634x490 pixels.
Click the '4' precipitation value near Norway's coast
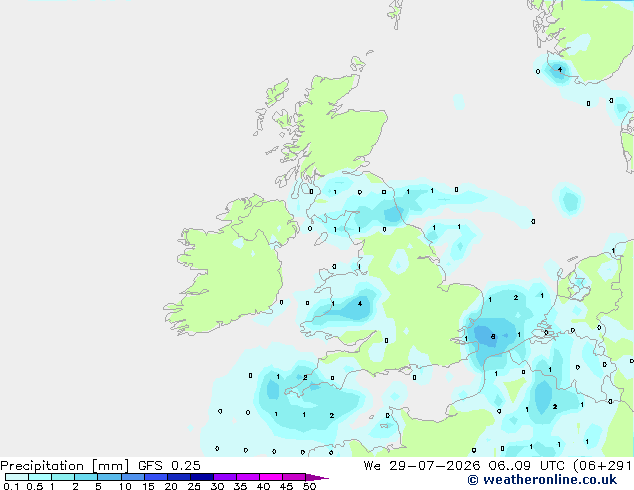[560, 70]
